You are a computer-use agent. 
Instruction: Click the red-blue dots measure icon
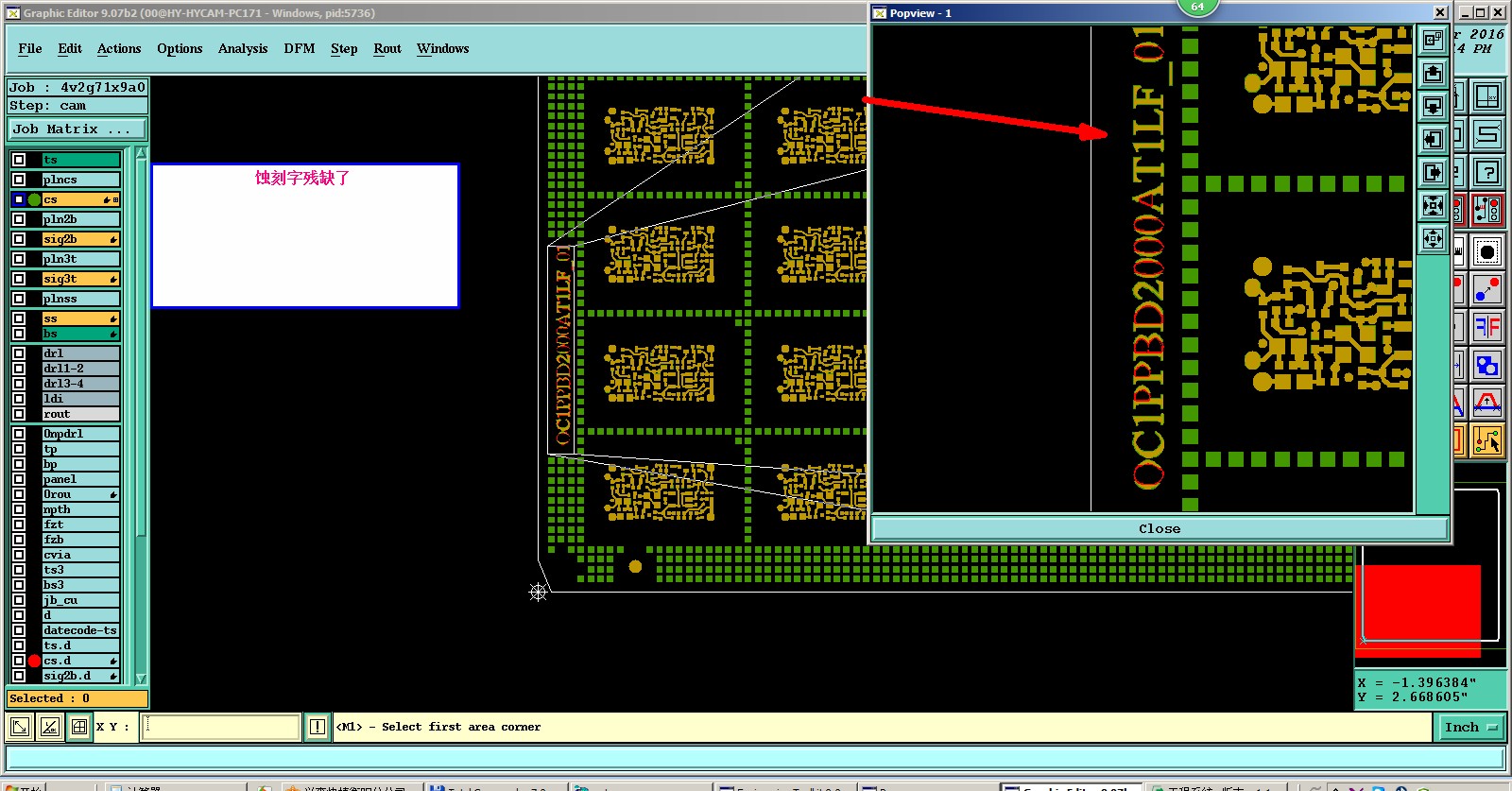coord(1487,289)
